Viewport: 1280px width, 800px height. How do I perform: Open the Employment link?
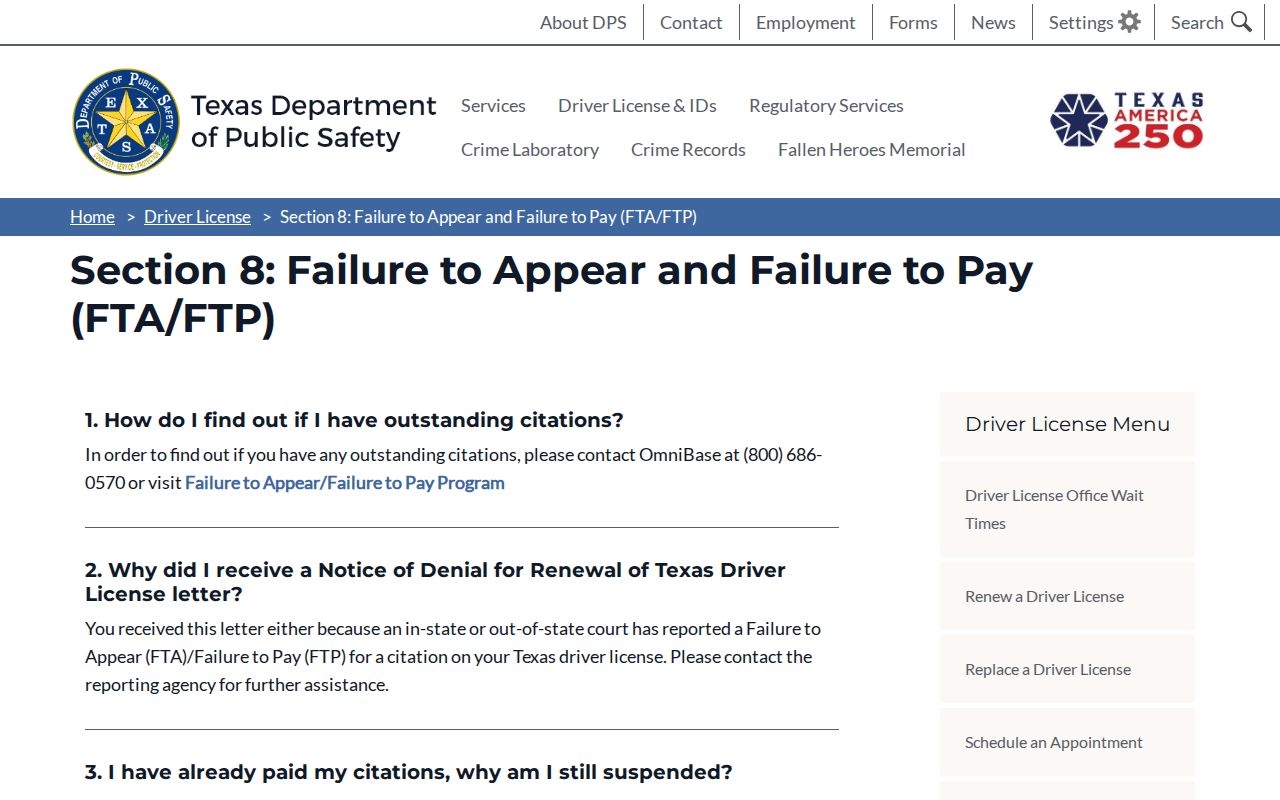pyautogui.click(x=806, y=22)
